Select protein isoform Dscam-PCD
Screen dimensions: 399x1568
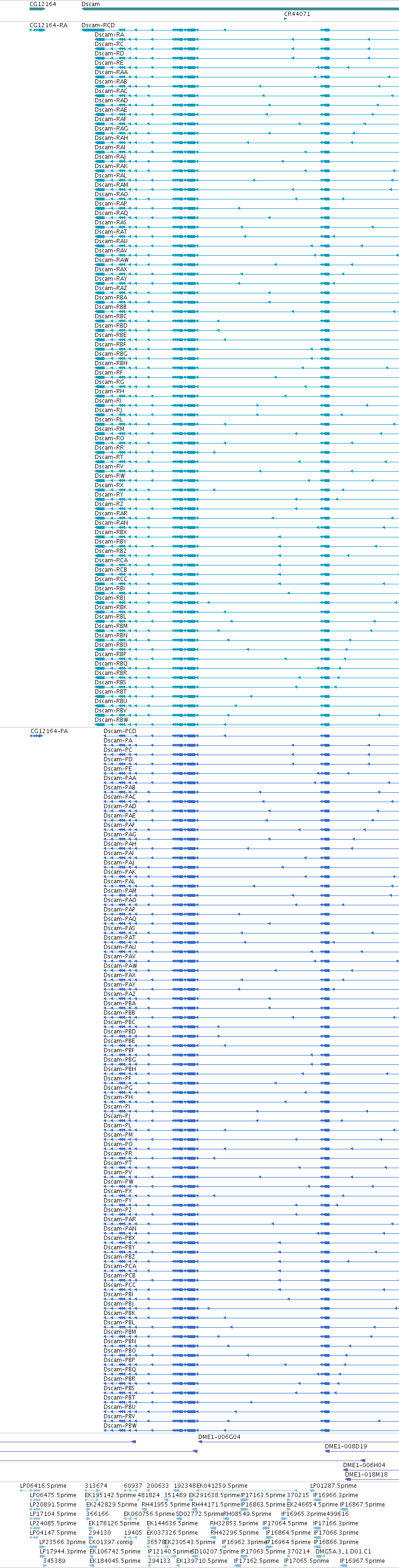120,732
